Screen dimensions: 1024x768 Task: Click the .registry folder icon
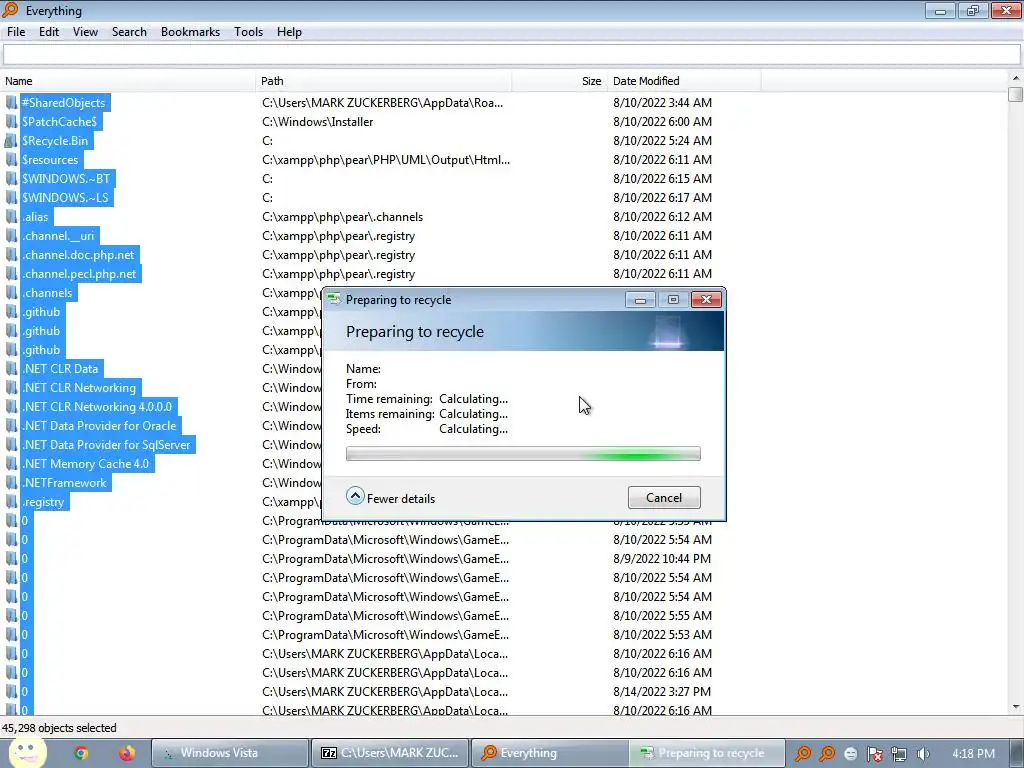coord(11,502)
